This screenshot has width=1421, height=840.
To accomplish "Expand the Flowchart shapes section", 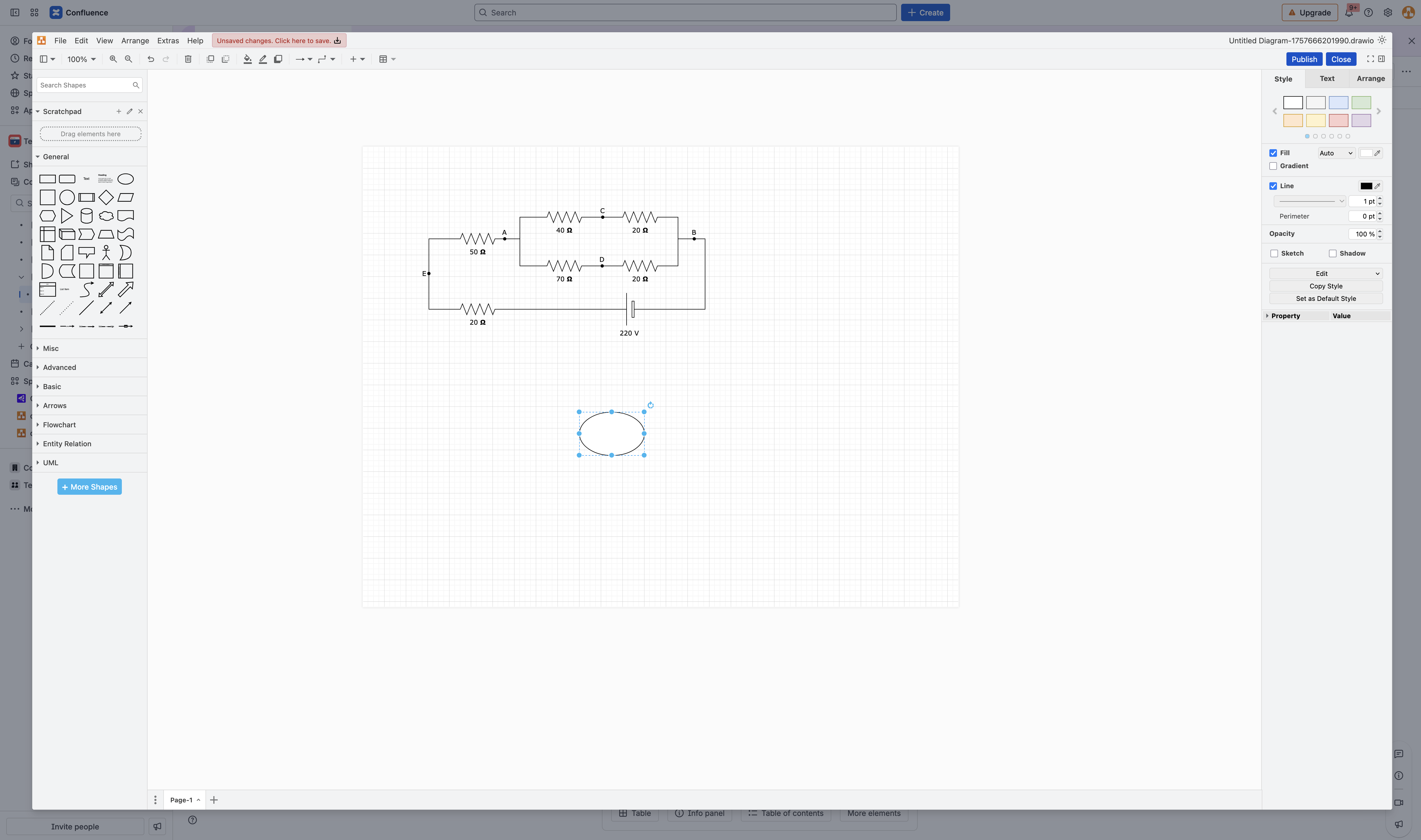I will [x=59, y=425].
